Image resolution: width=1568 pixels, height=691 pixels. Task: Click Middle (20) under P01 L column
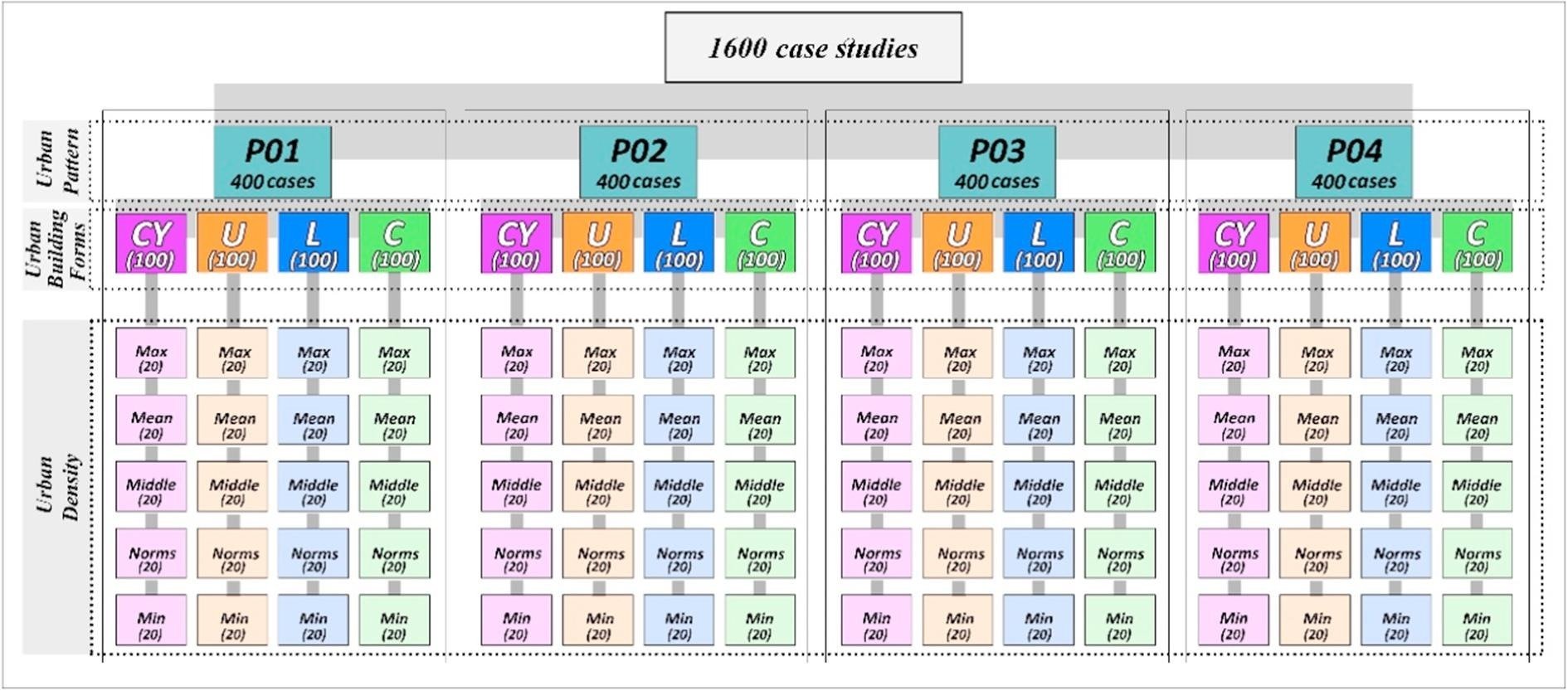pos(313,487)
